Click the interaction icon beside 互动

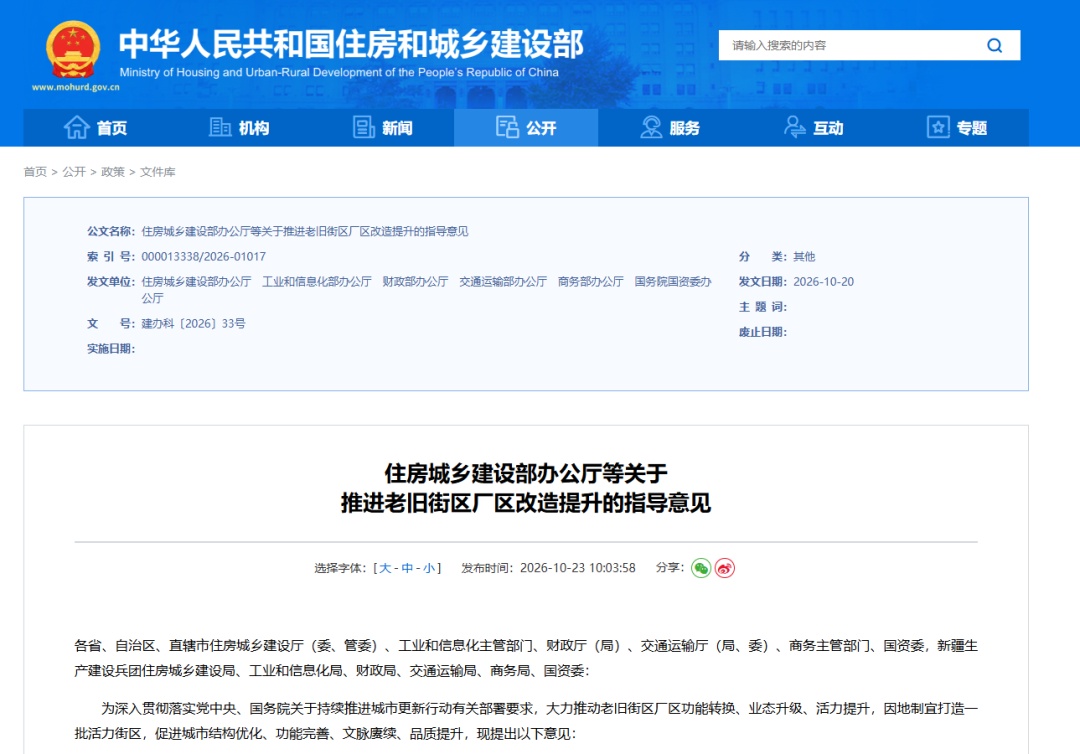click(x=794, y=127)
